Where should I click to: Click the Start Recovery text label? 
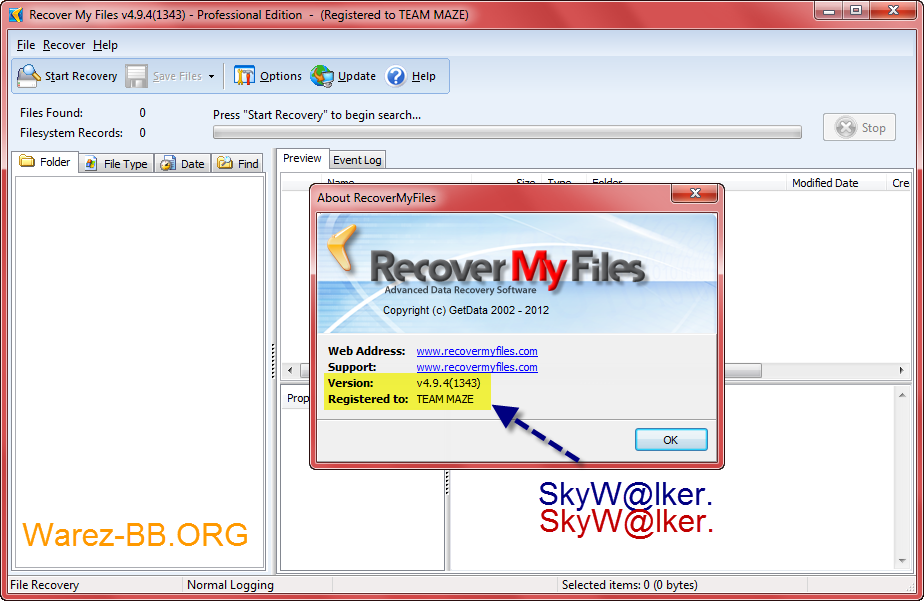81,76
